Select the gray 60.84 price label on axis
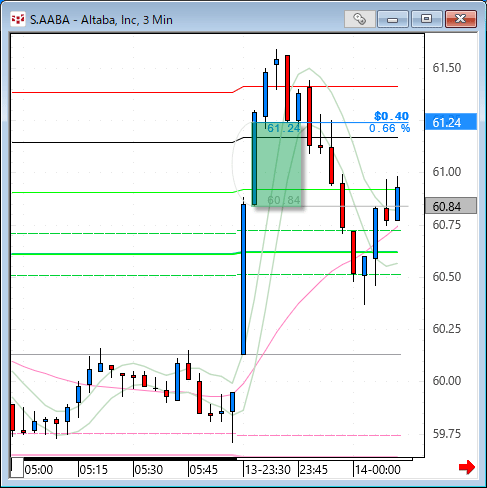Viewport: 487px width, 488px height. (x=451, y=206)
